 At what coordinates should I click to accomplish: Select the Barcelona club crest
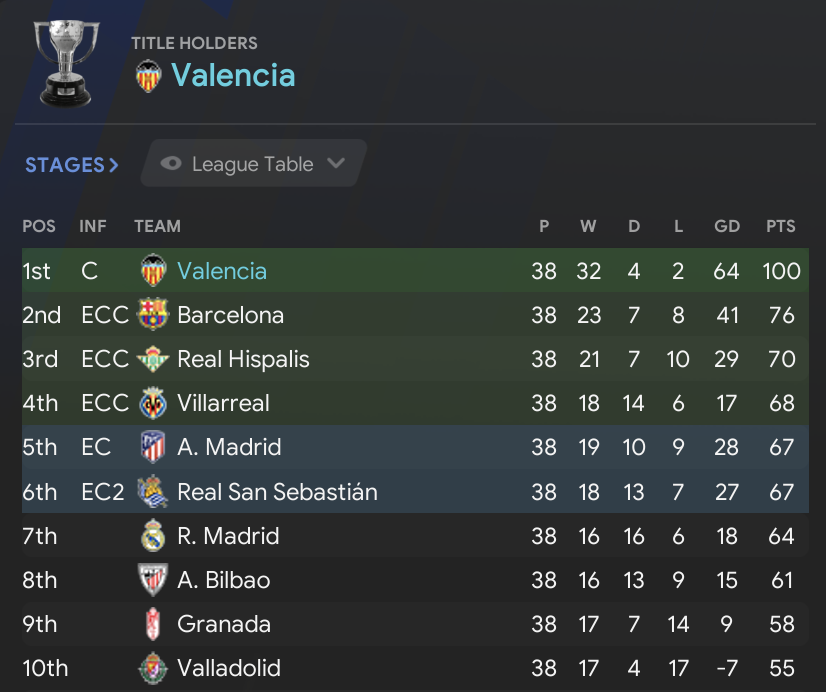pyautogui.click(x=151, y=315)
